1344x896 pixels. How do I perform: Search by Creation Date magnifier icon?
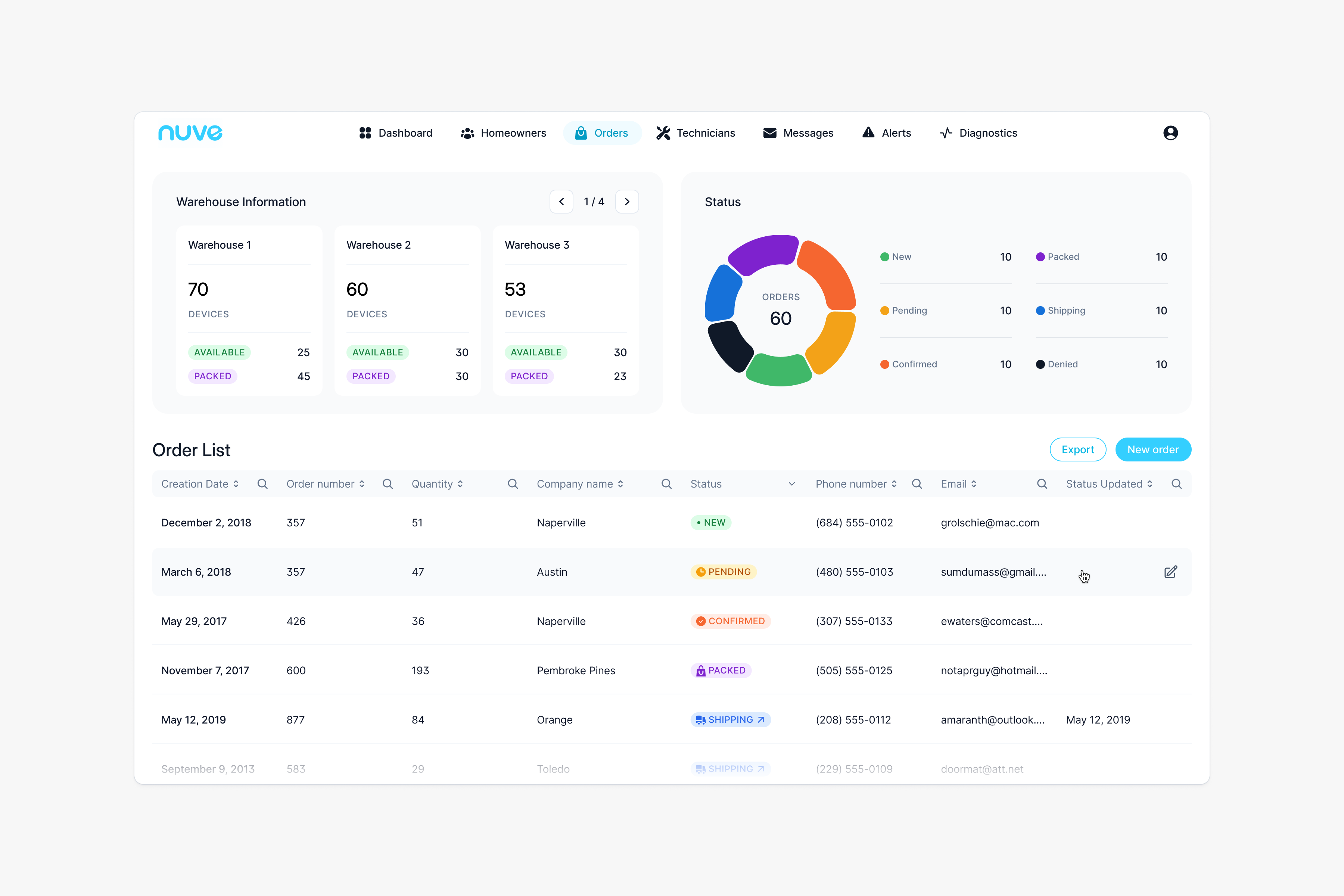(x=262, y=484)
